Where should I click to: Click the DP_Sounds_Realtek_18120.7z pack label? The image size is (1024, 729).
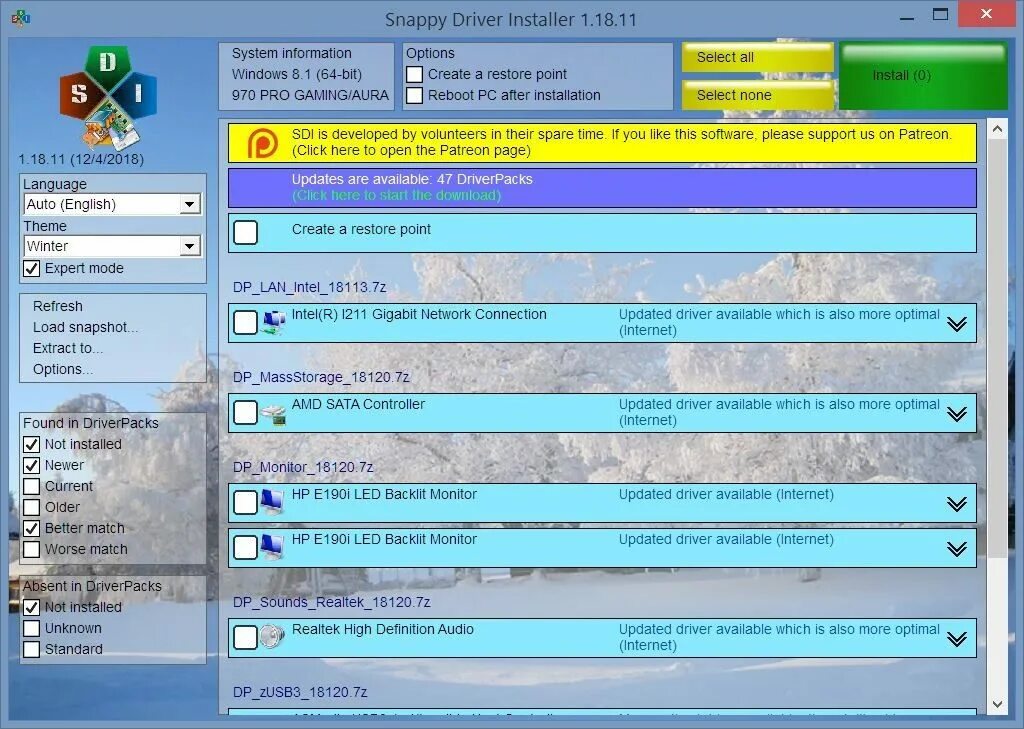[332, 602]
